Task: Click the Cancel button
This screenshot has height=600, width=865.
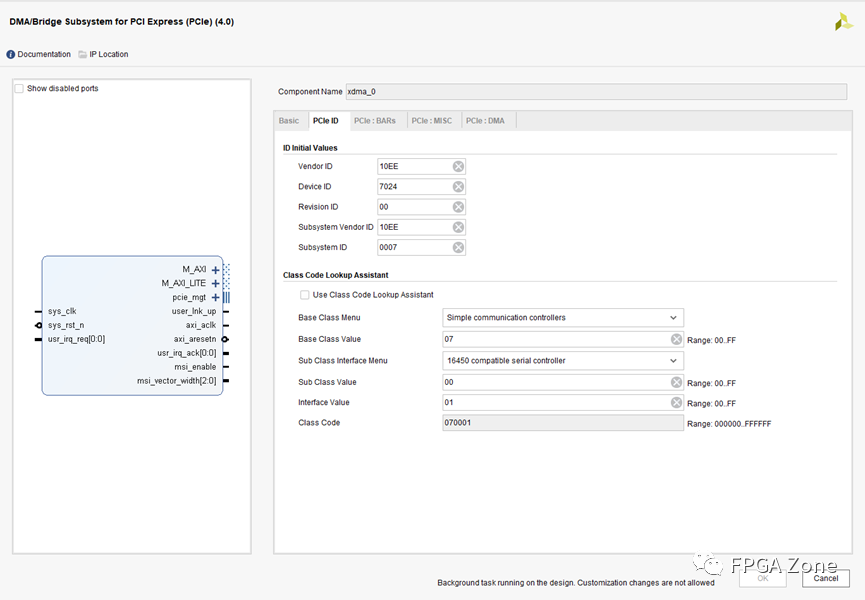Action: pyautogui.click(x=826, y=578)
